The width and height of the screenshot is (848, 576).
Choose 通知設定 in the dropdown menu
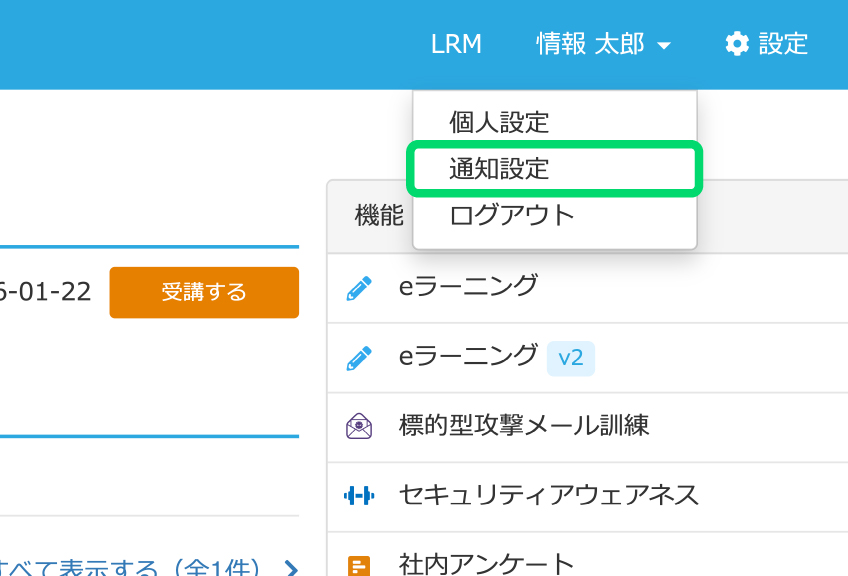[x=499, y=169]
